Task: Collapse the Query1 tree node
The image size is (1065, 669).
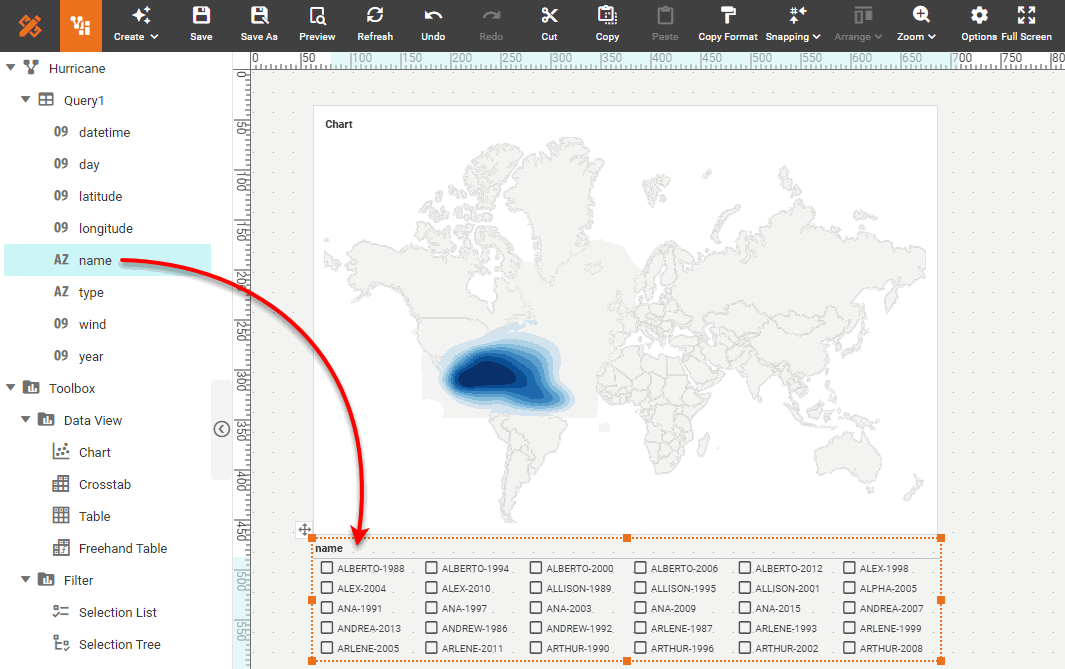Action: coord(24,99)
